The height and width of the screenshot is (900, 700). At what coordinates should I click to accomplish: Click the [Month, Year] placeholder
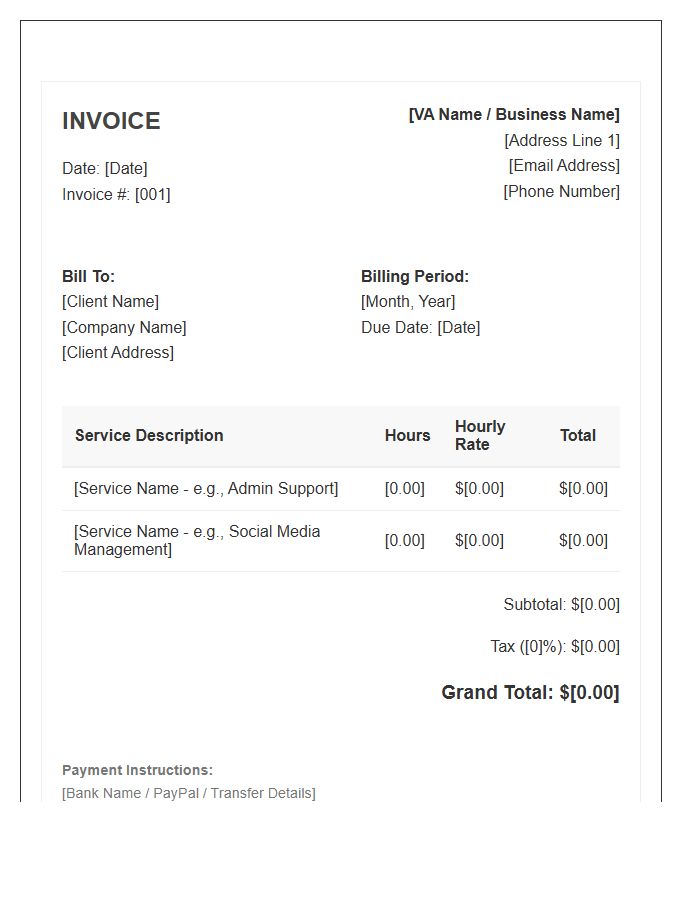point(408,301)
